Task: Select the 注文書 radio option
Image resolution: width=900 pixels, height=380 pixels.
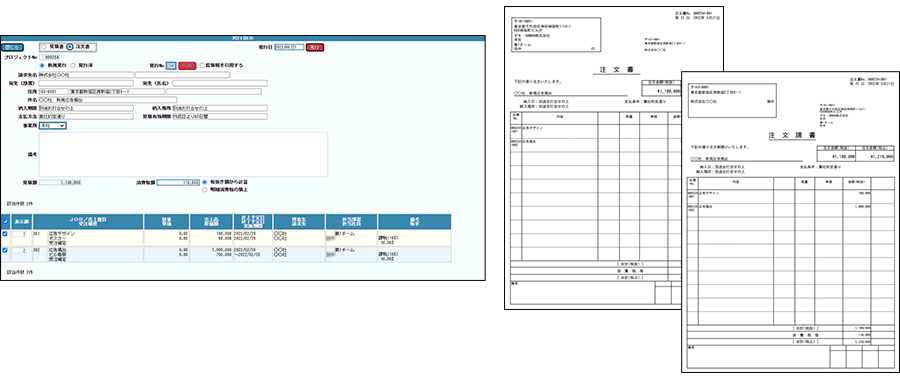Action: click(70, 46)
